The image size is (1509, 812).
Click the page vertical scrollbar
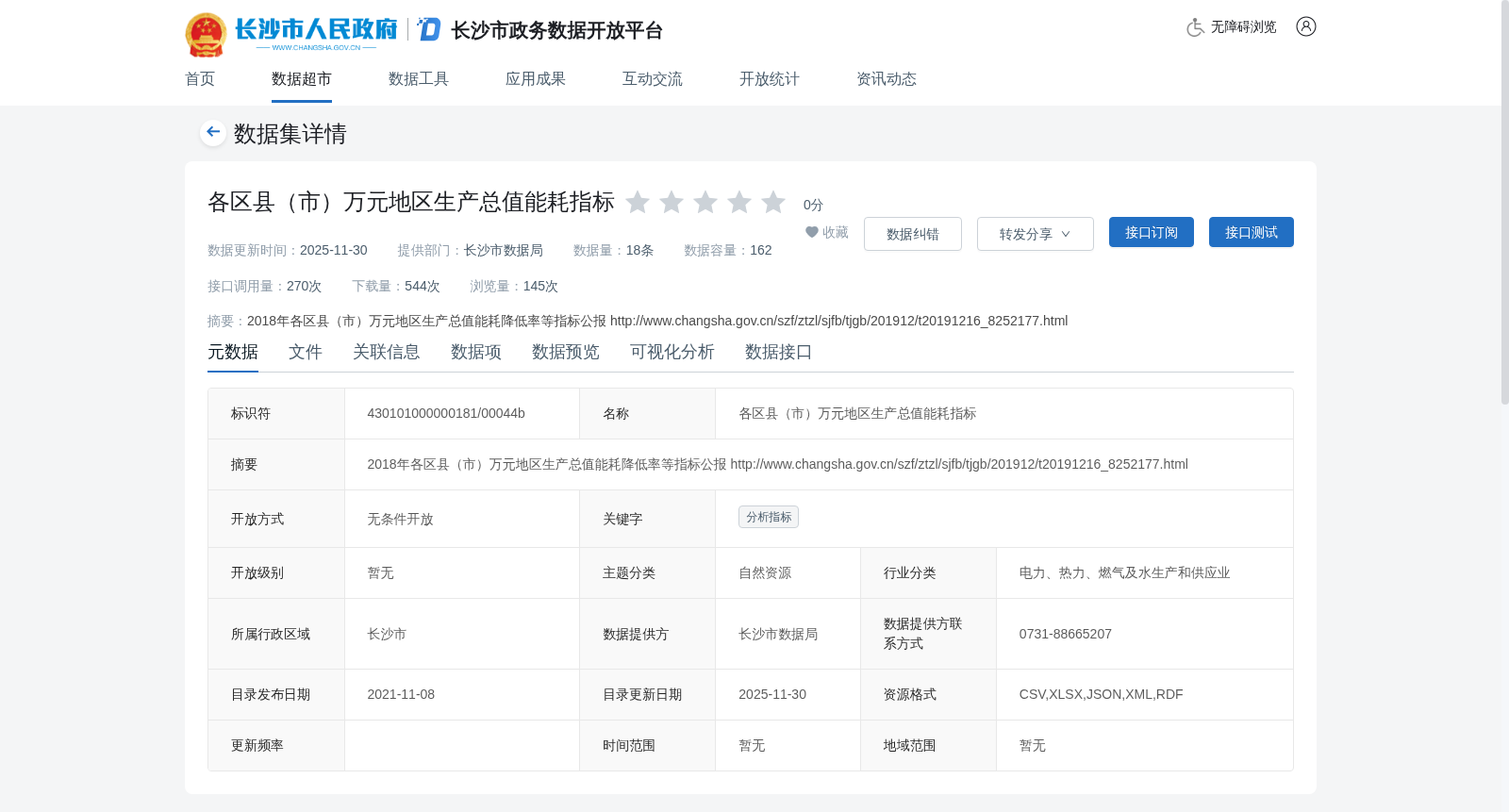coord(1504,203)
